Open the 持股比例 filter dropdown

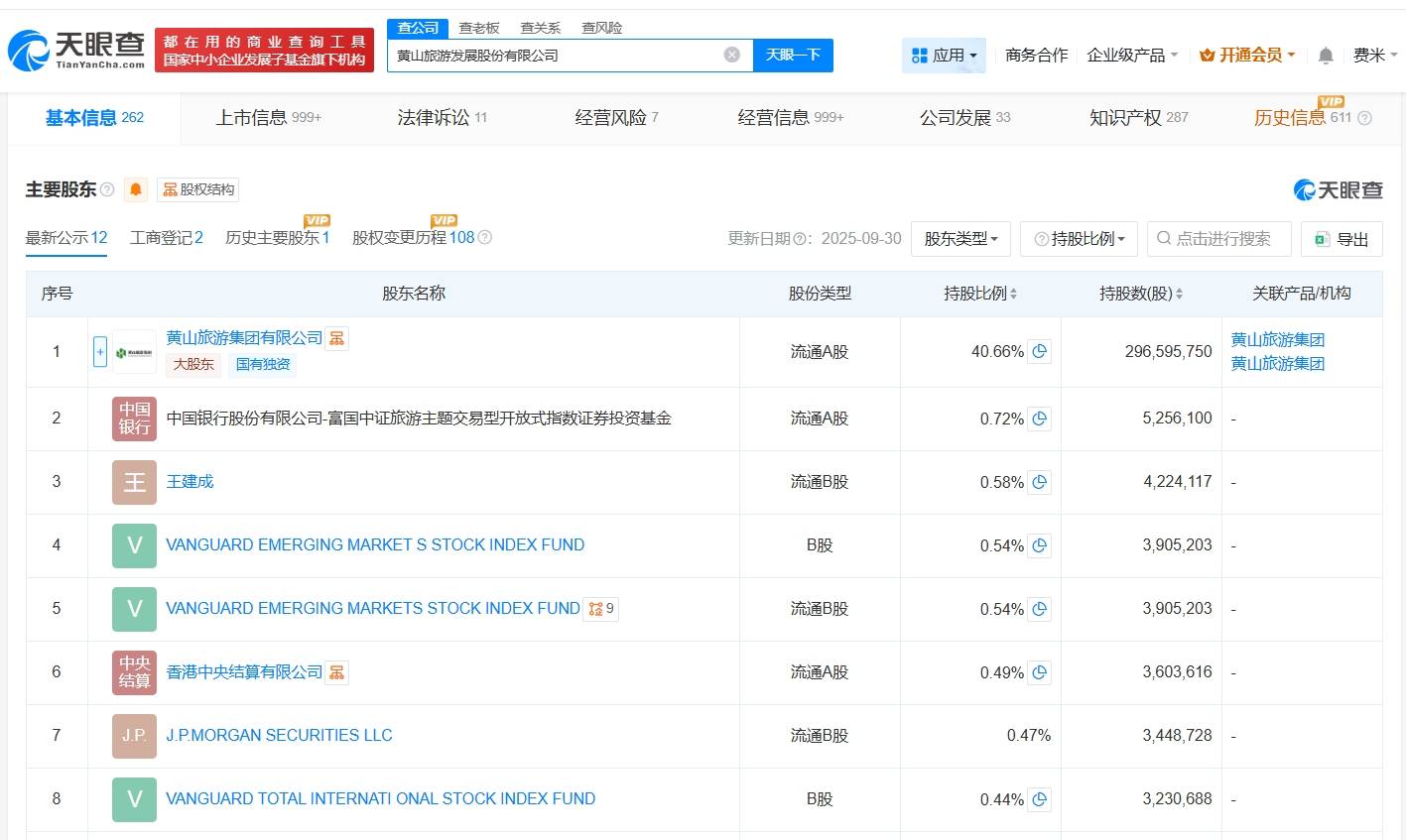1079,239
